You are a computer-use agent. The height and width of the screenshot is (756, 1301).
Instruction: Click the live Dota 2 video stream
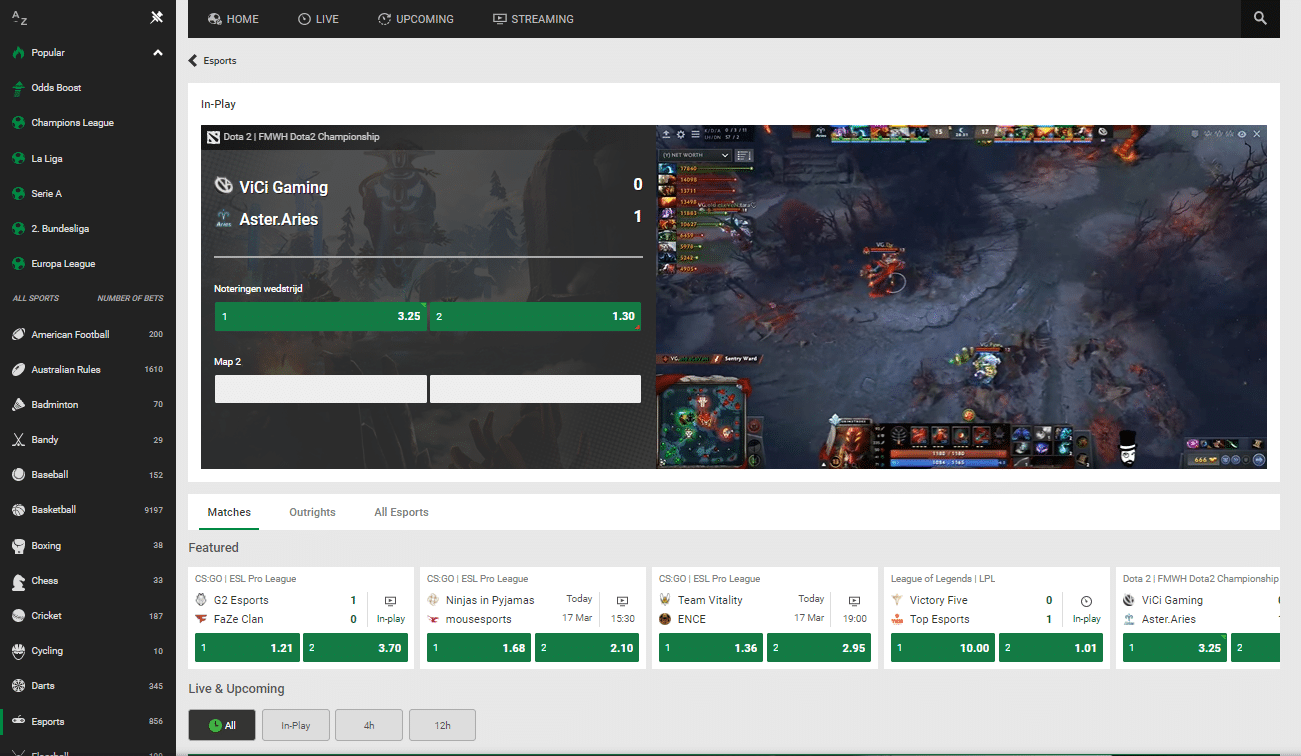coord(961,297)
